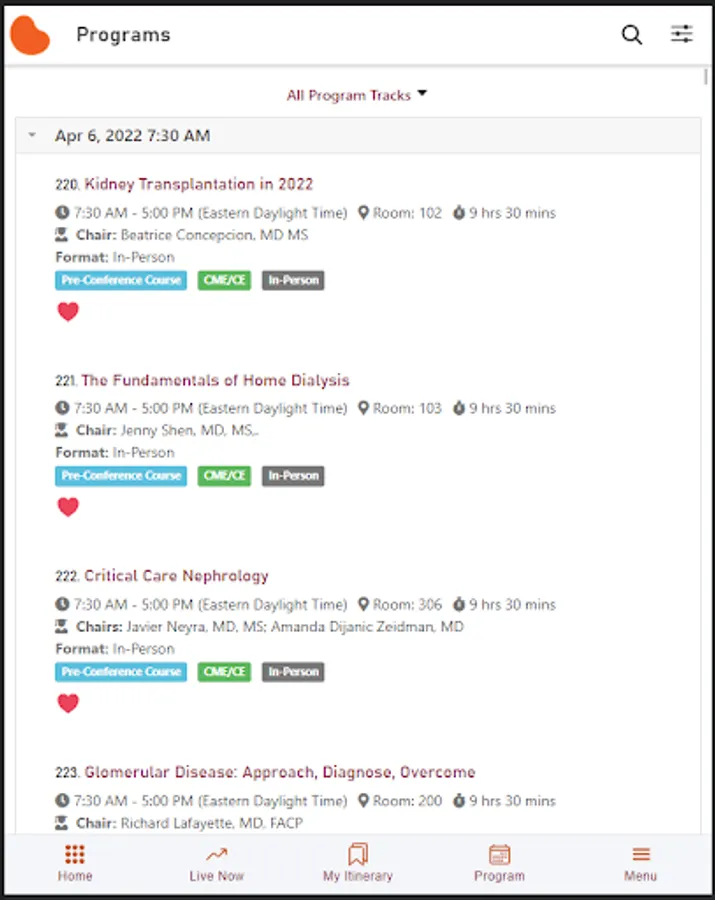Open the search magnifier icon
Image resolution: width=715 pixels, height=900 pixels.
632,35
